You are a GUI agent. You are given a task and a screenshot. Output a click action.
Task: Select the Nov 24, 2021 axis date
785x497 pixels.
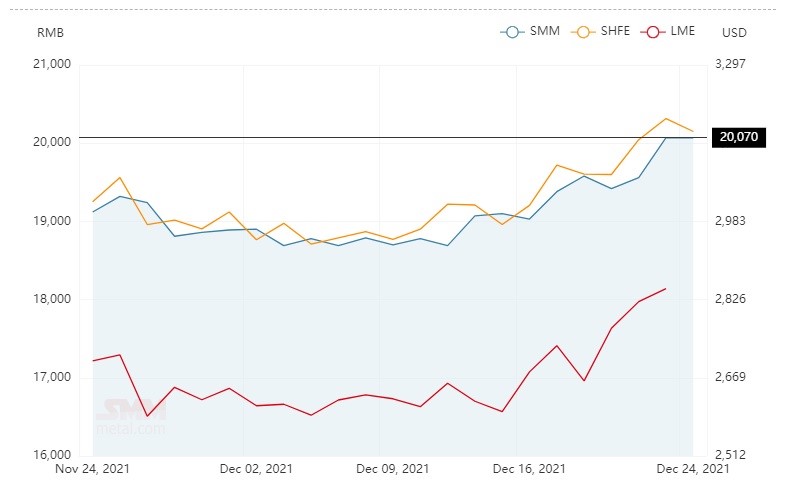pos(92,469)
